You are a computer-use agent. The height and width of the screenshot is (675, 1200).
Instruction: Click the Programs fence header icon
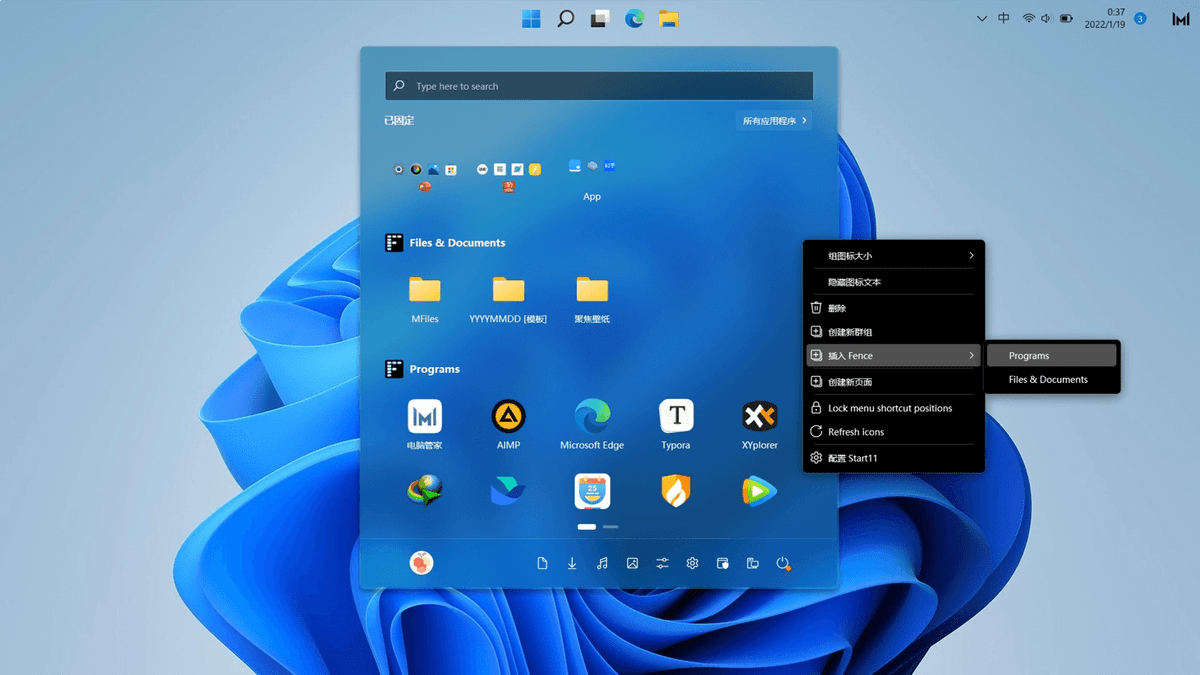coord(394,369)
